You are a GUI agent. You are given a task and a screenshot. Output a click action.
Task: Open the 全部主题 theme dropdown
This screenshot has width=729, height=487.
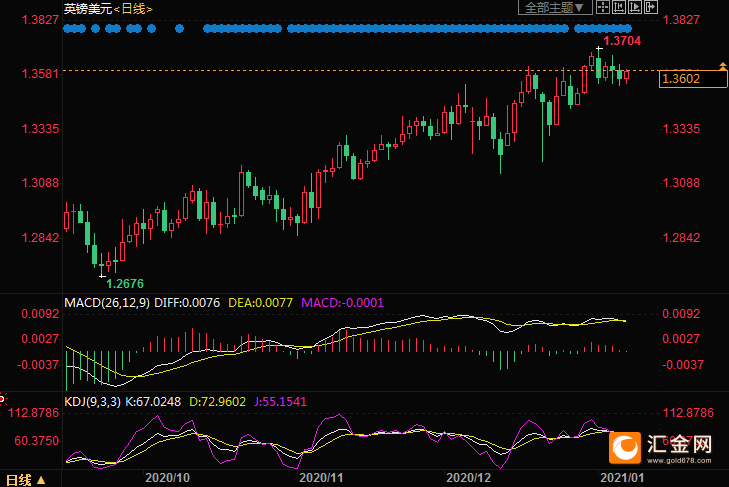[x=555, y=7]
